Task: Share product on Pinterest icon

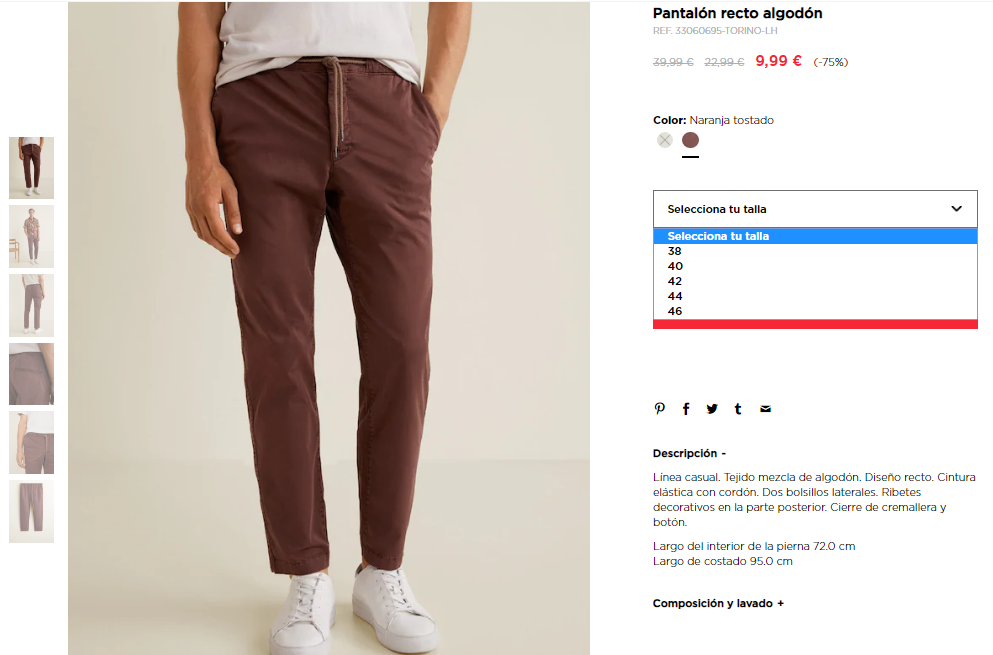Action: [x=659, y=409]
